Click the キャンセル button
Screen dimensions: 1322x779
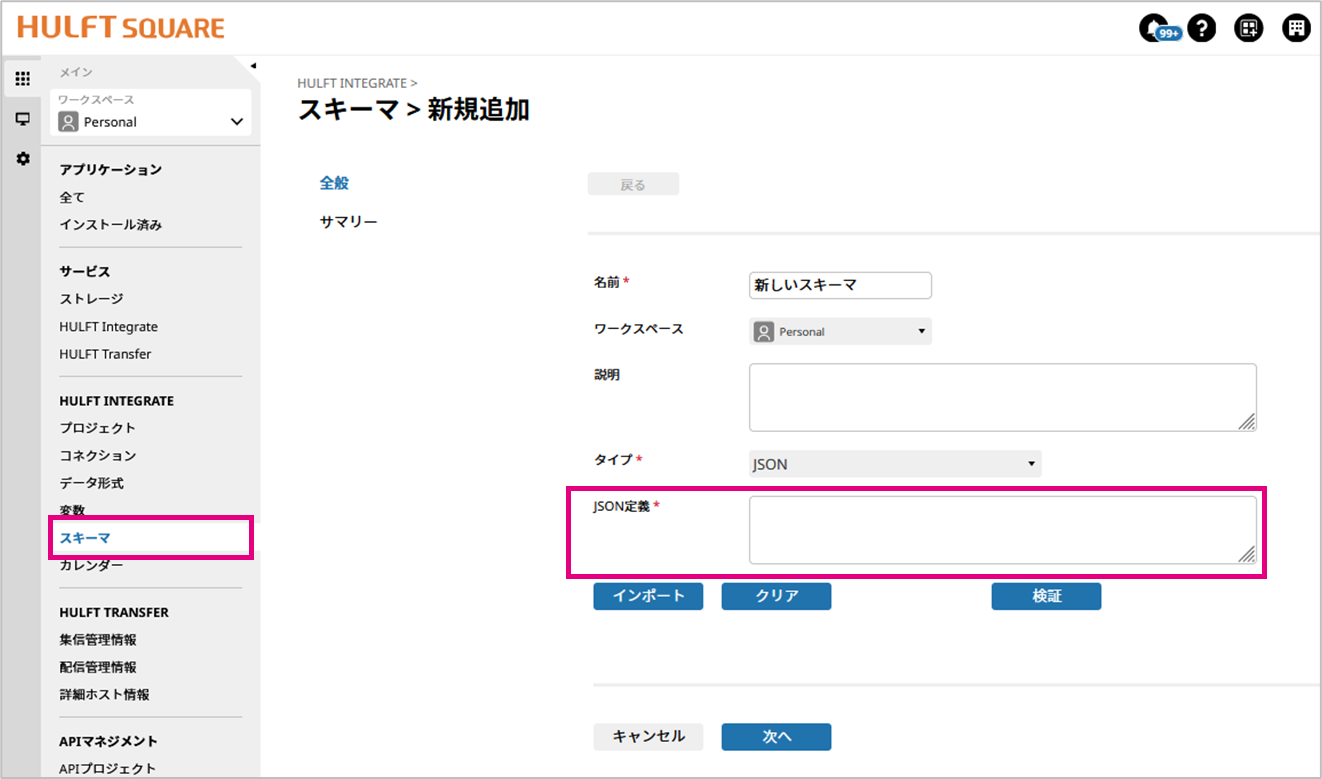(x=648, y=736)
